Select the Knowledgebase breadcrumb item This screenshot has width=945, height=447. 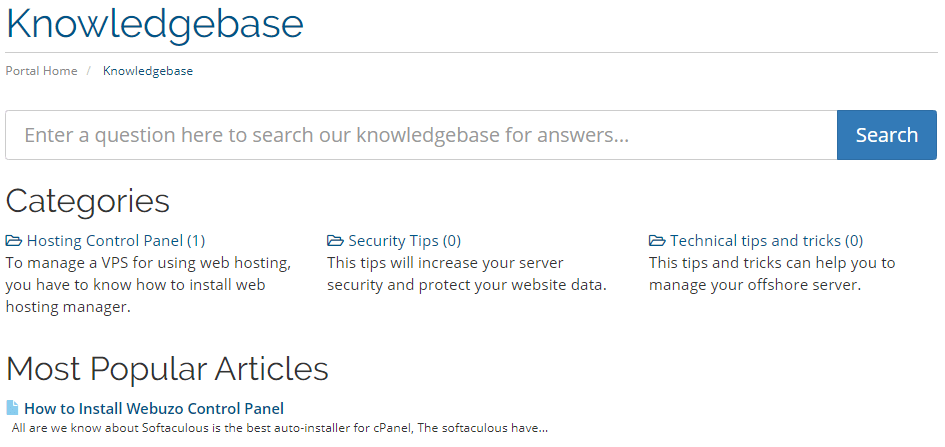click(x=148, y=71)
